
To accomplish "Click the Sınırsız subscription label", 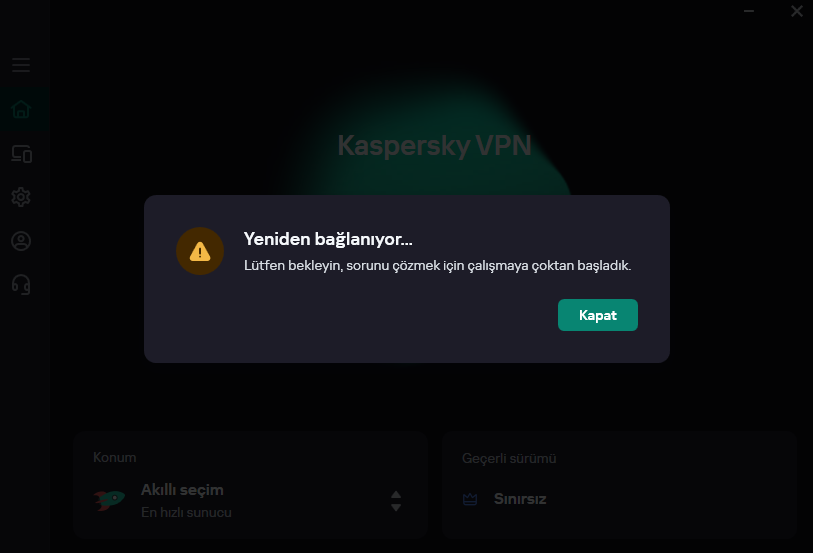I will point(520,499).
